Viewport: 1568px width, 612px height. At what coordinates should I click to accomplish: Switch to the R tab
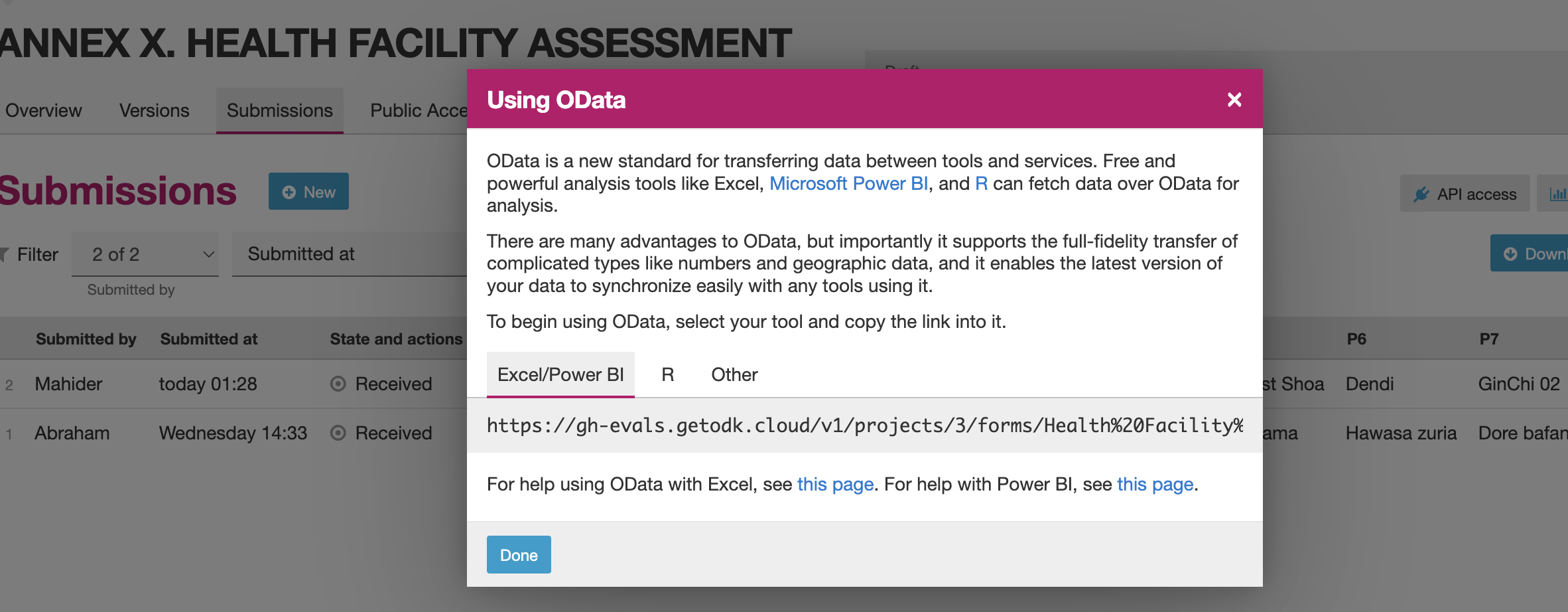coord(667,374)
